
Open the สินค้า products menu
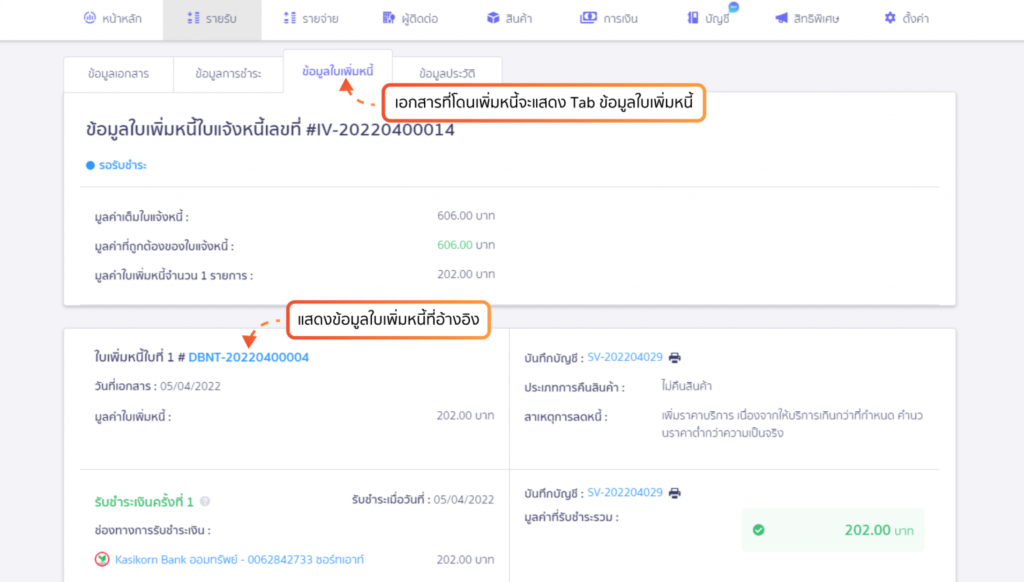pos(509,19)
